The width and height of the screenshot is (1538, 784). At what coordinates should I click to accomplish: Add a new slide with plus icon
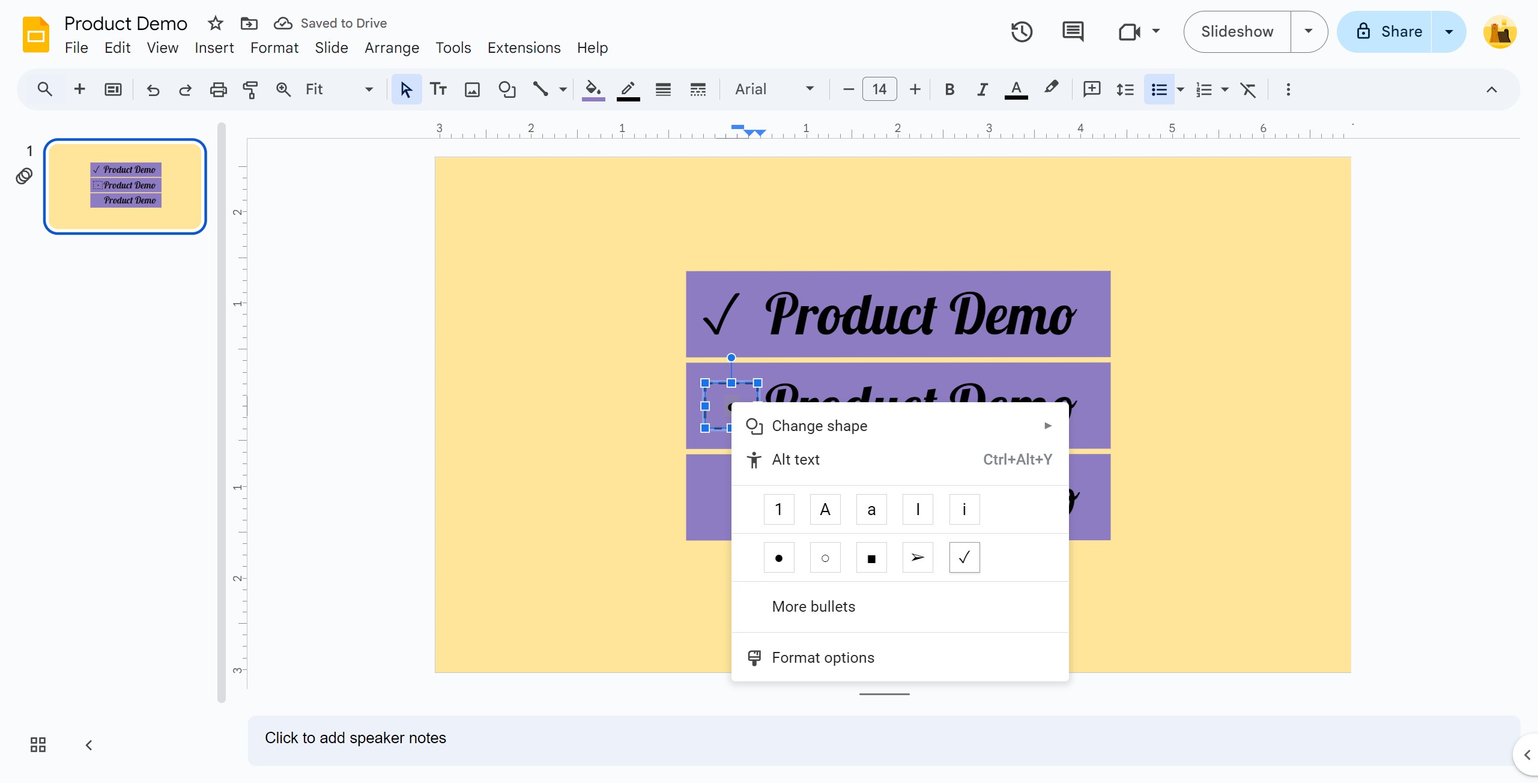[x=79, y=89]
